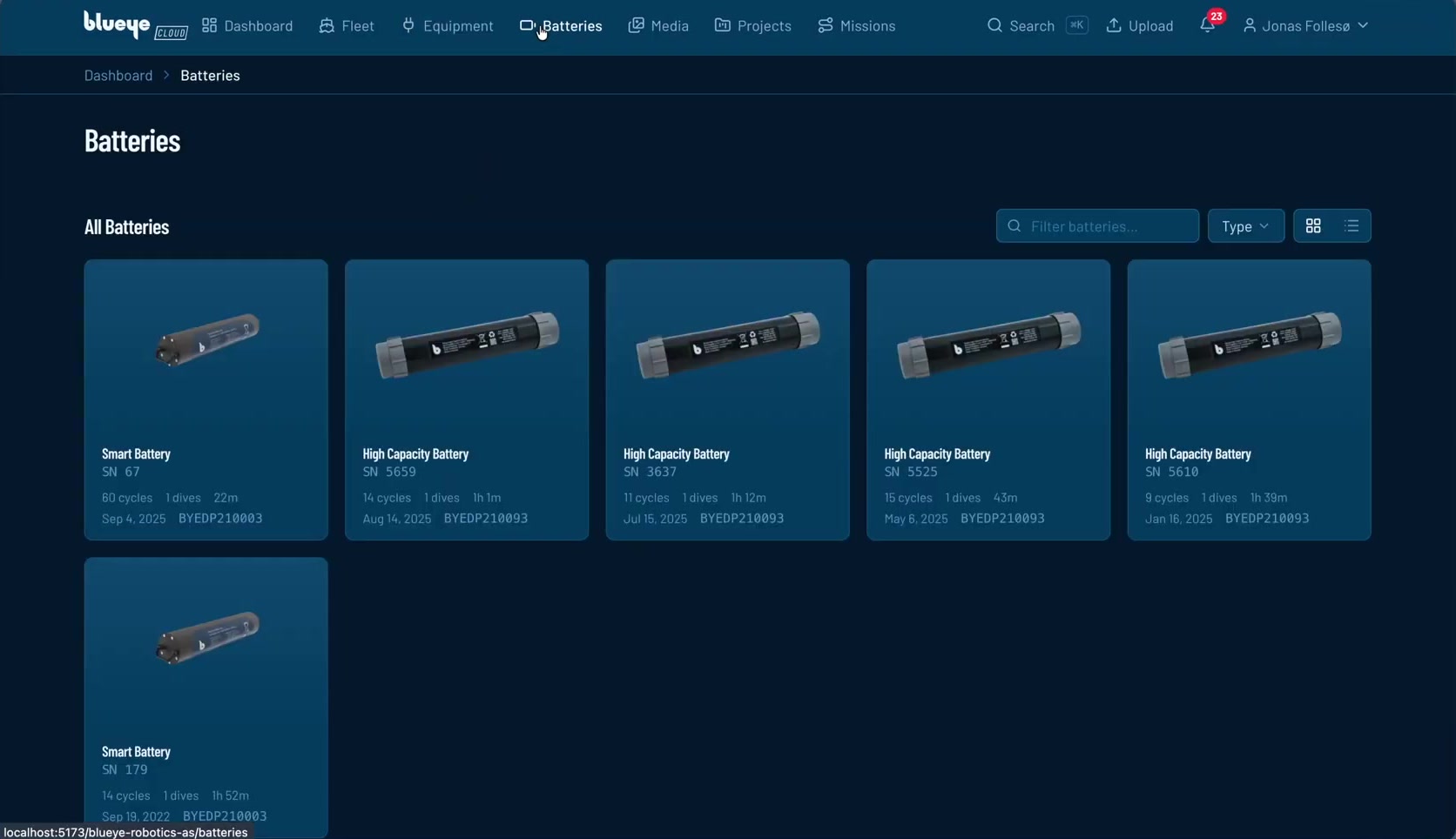The image size is (1456, 839).
Task: Click the Fleet drone icon
Action: [327, 25]
